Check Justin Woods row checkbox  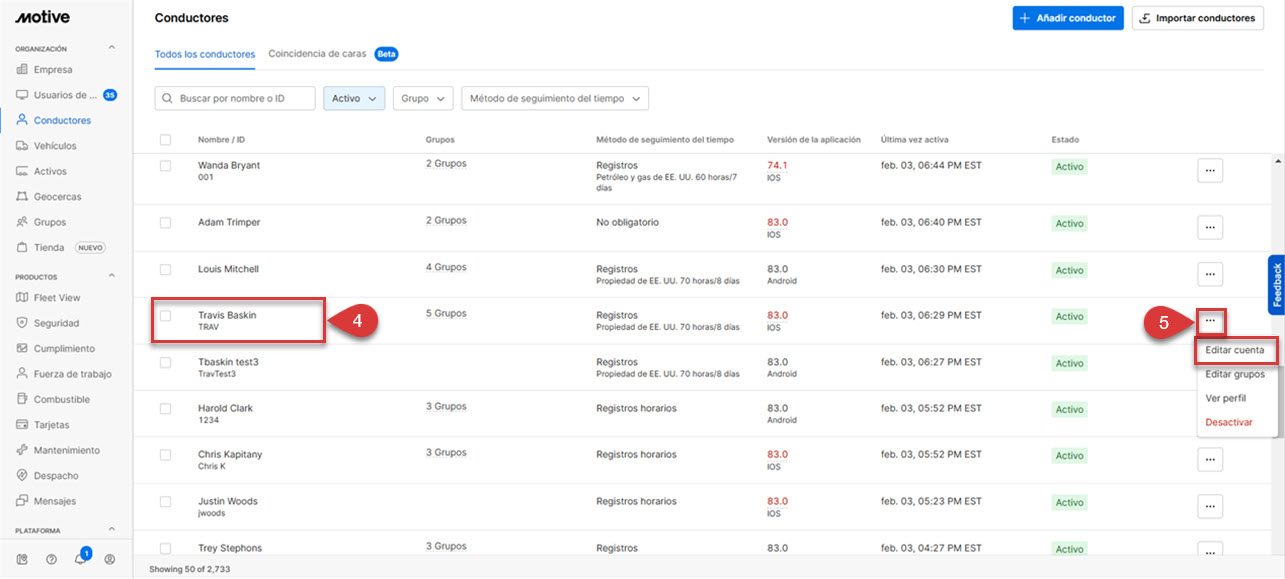pos(165,501)
